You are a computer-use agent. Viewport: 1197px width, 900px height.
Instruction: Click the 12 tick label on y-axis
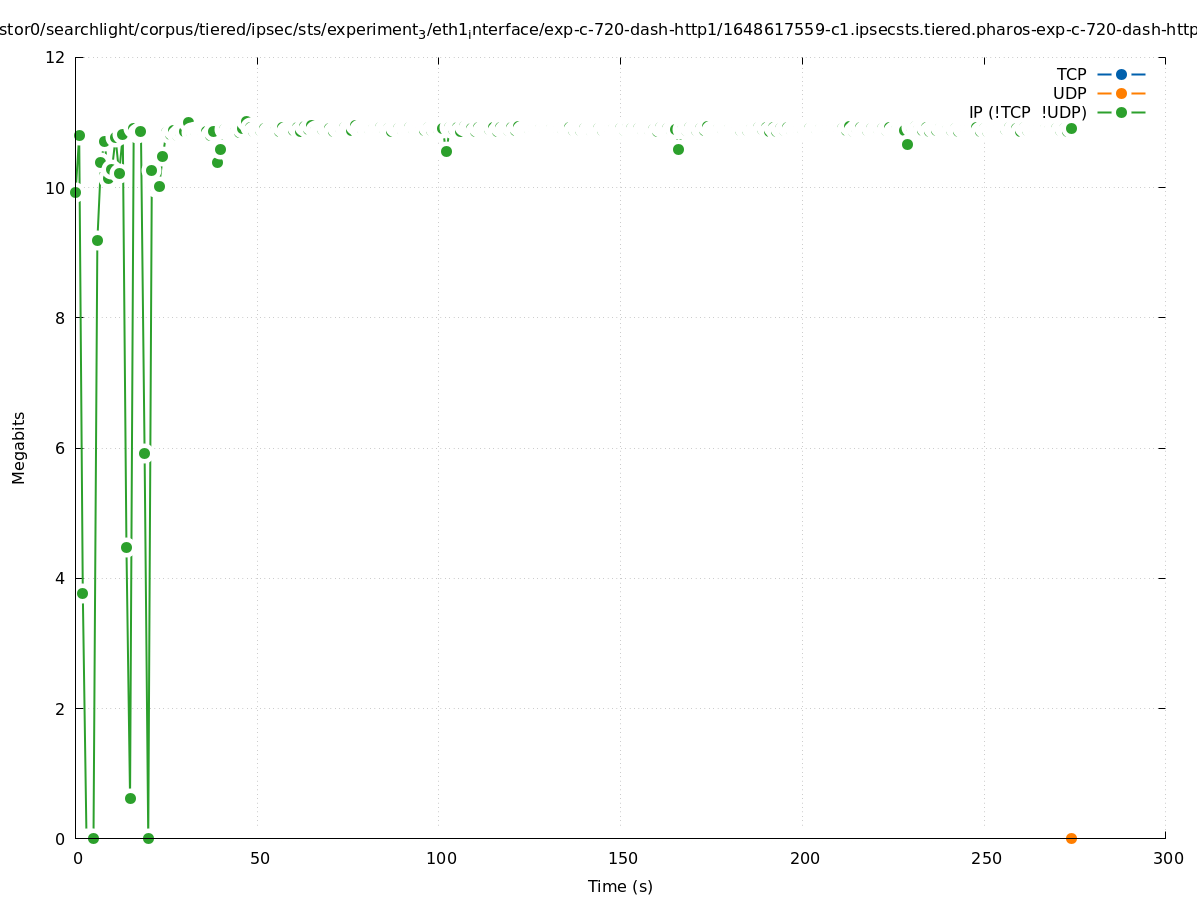tap(56, 57)
